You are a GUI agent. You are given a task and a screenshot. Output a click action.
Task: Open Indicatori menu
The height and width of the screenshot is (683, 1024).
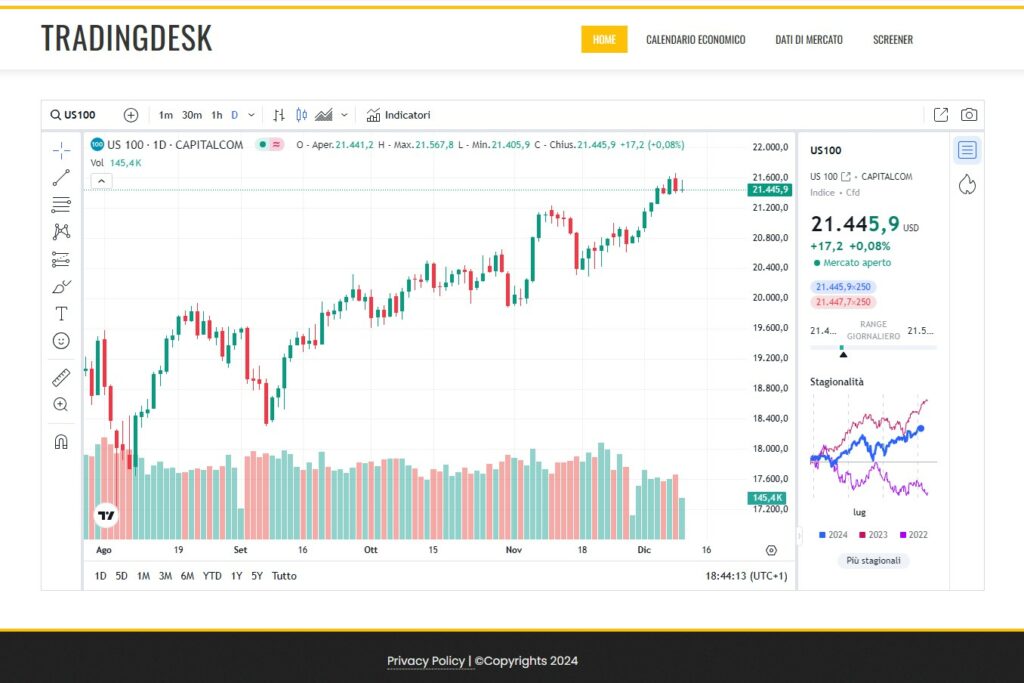[398, 115]
